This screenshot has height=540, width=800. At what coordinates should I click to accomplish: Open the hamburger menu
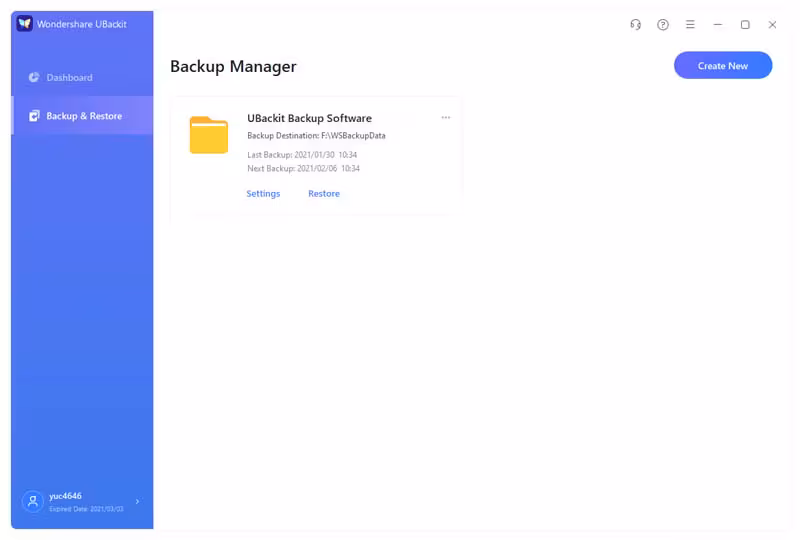tap(690, 24)
